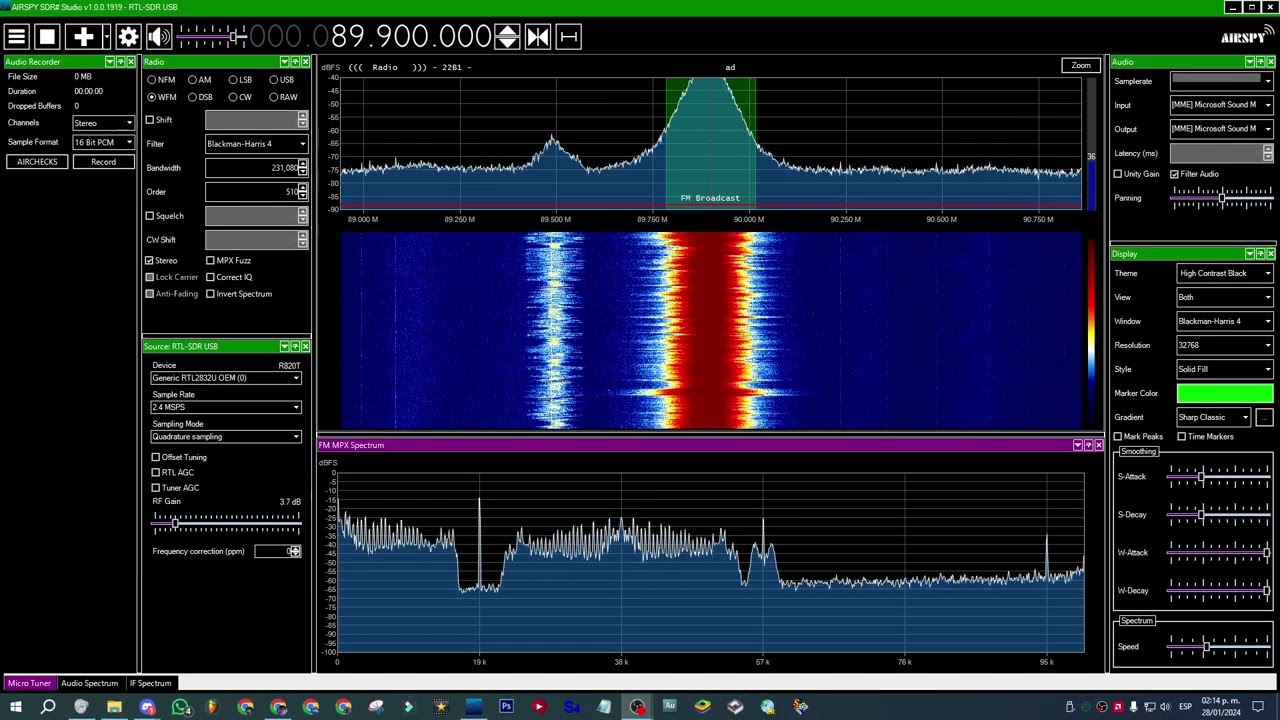The image size is (1280, 720).
Task: Open the settings gear in toolbar
Action: pos(128,37)
